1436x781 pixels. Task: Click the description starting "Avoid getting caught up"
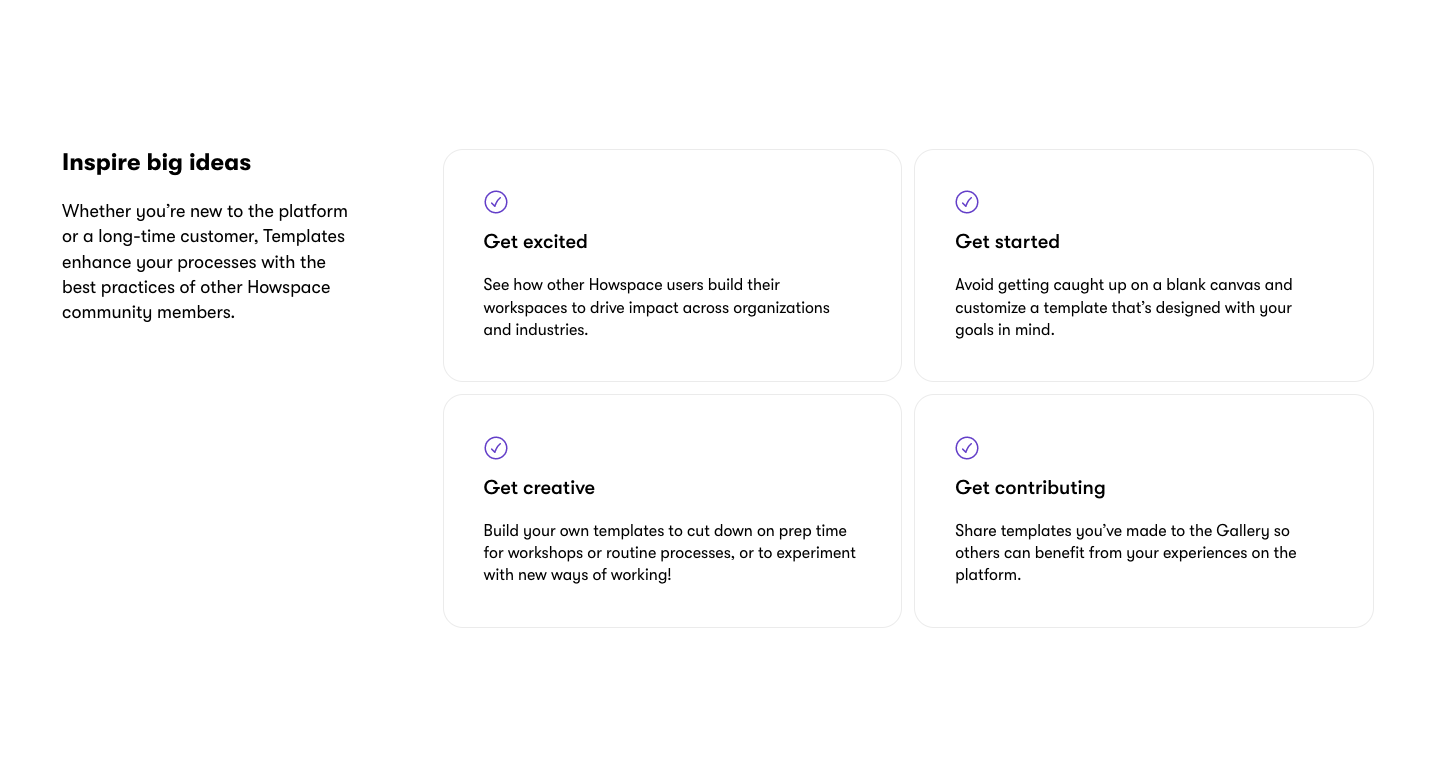click(1124, 307)
